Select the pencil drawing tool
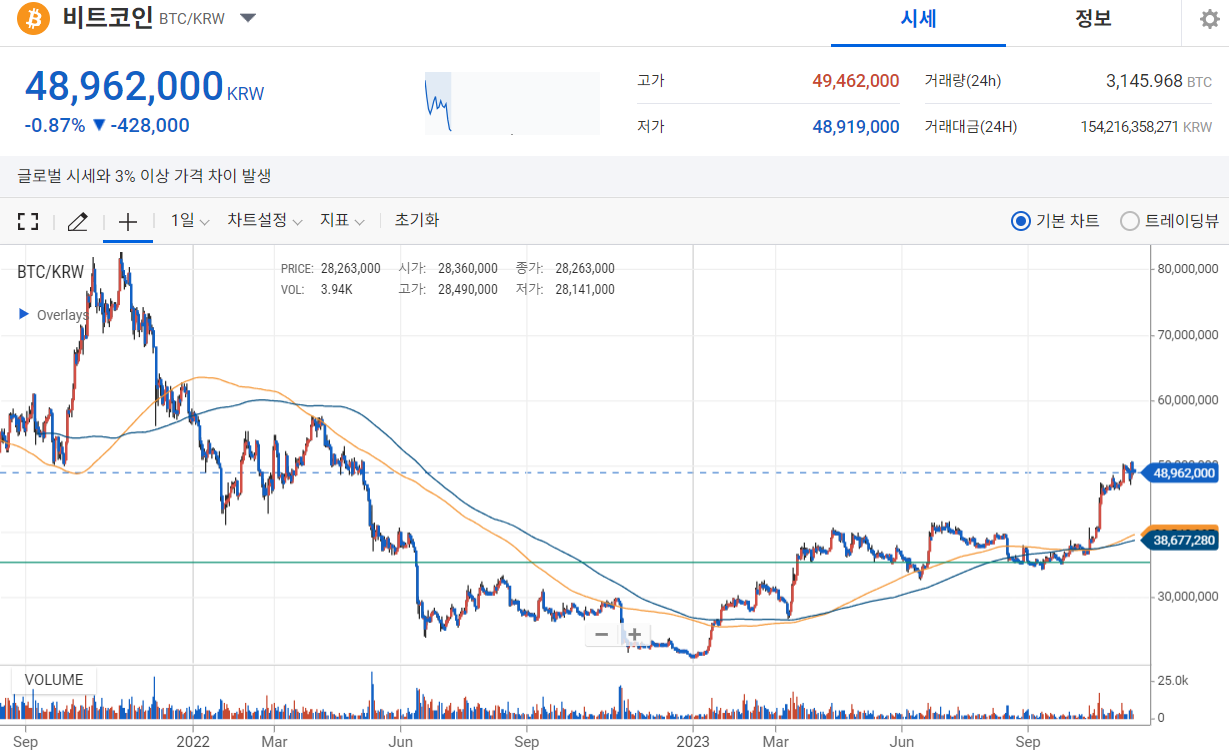The height and width of the screenshot is (755, 1229). pos(77,221)
